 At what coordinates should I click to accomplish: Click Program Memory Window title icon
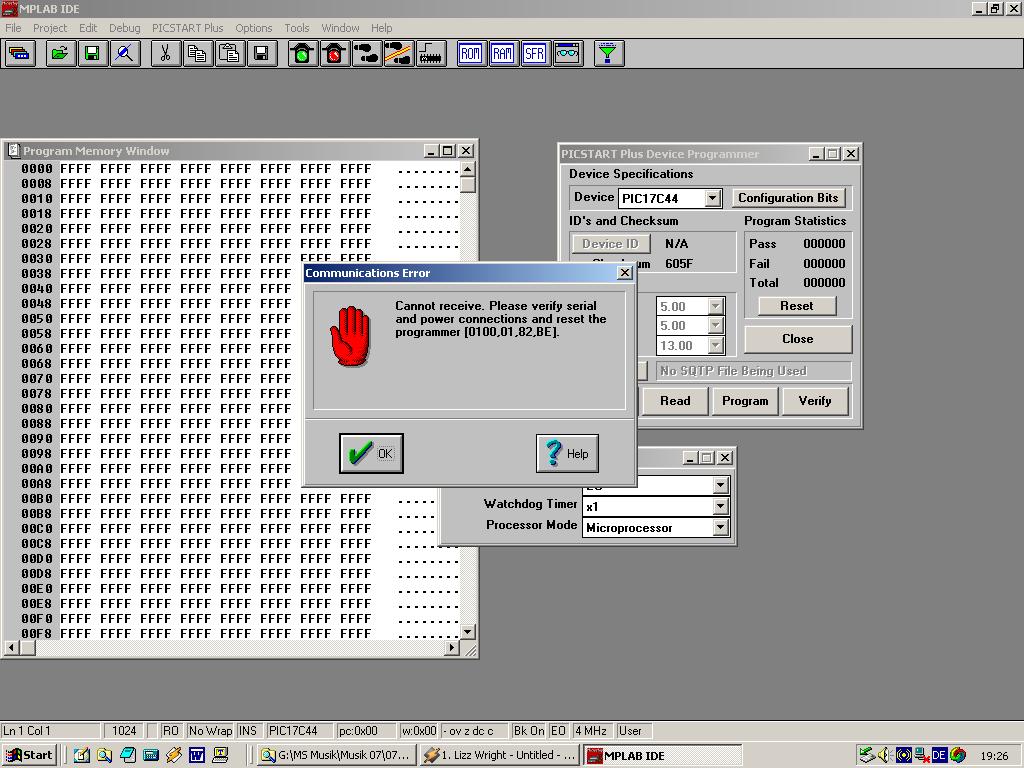[x=12, y=151]
